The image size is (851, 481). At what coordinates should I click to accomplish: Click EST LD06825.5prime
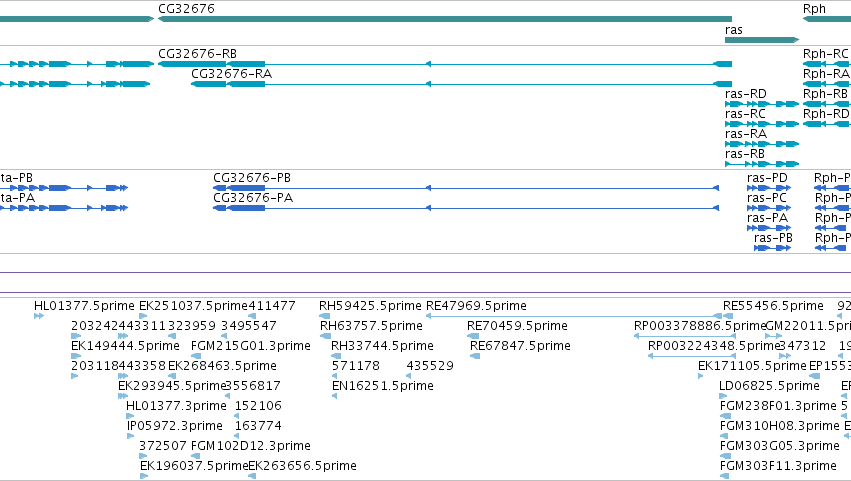[x=769, y=387]
